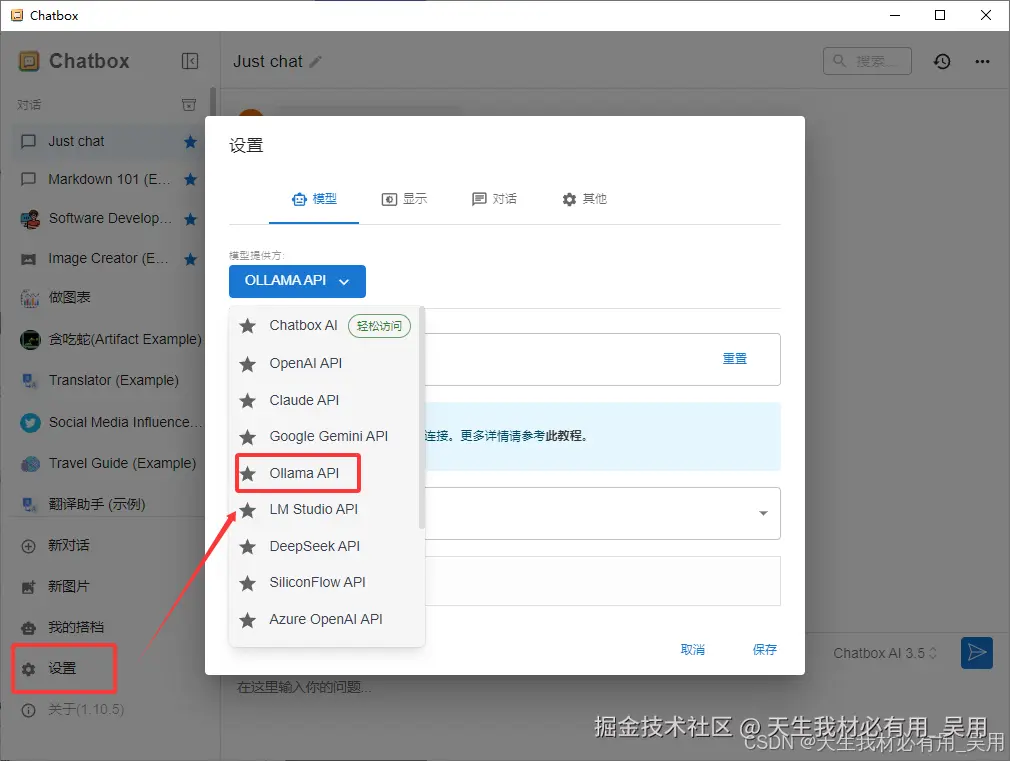Toggle the favorite star on OpenAI API
This screenshot has width=1010, height=761.
(245, 363)
